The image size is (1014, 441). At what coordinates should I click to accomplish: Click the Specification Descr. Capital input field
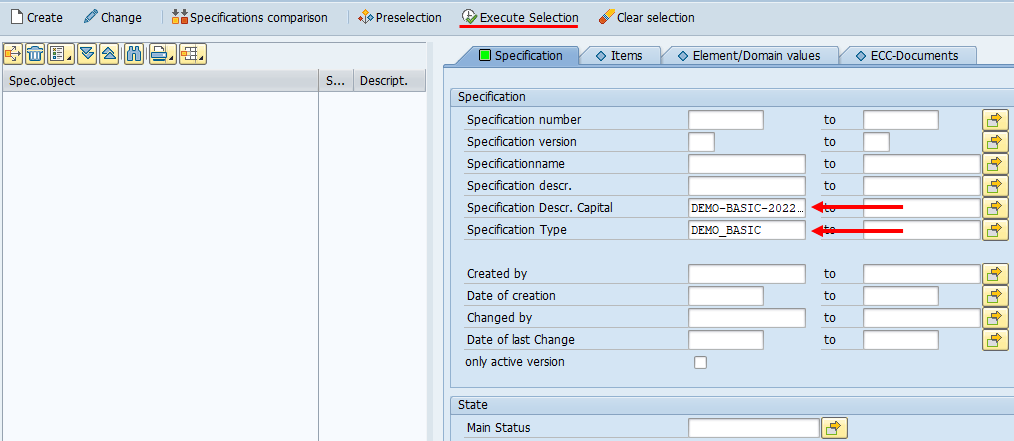(746, 208)
